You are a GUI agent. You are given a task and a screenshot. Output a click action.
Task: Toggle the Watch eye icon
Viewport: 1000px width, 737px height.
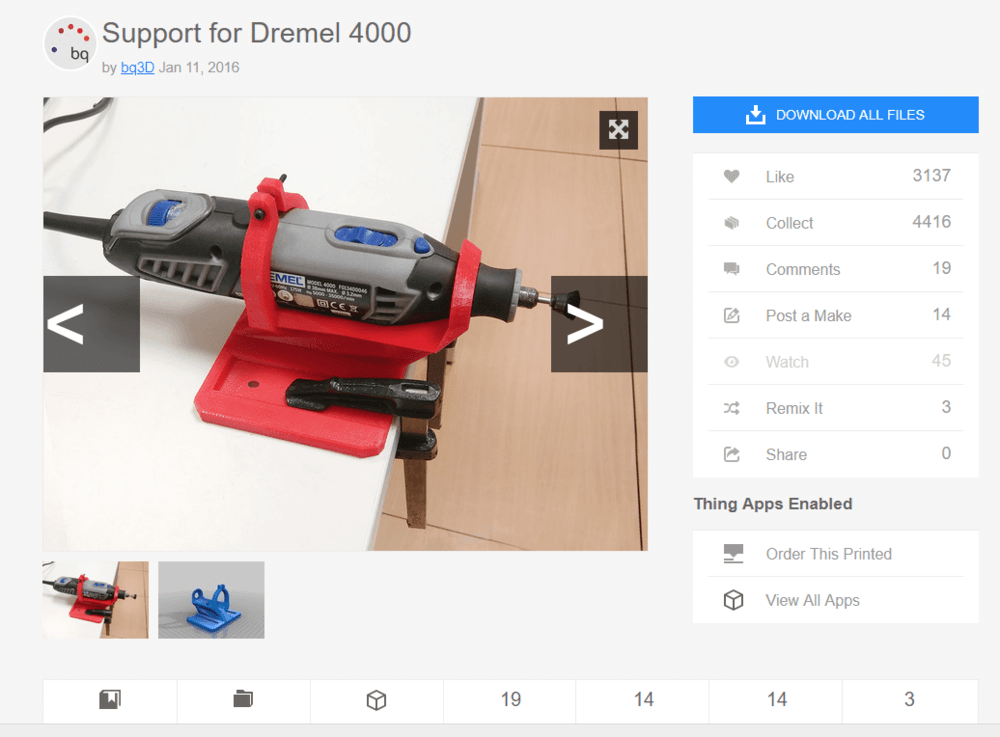tap(732, 362)
